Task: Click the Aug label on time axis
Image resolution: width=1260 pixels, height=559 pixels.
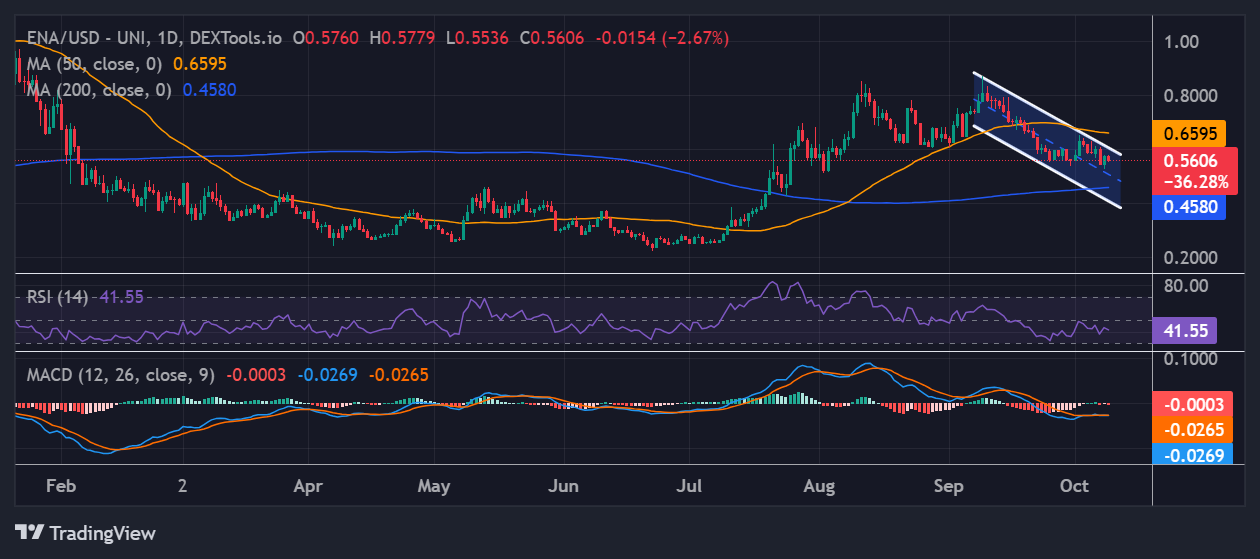Action: point(817,486)
